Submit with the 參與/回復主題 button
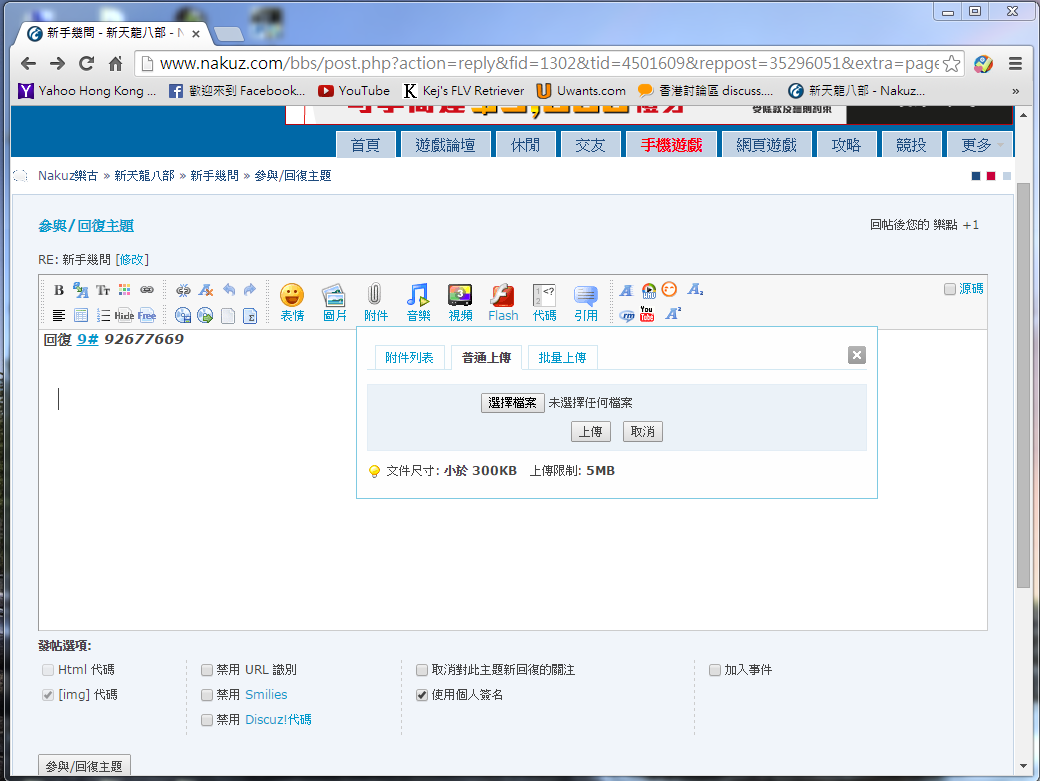Image resolution: width=1040 pixels, height=781 pixels. [x=84, y=766]
